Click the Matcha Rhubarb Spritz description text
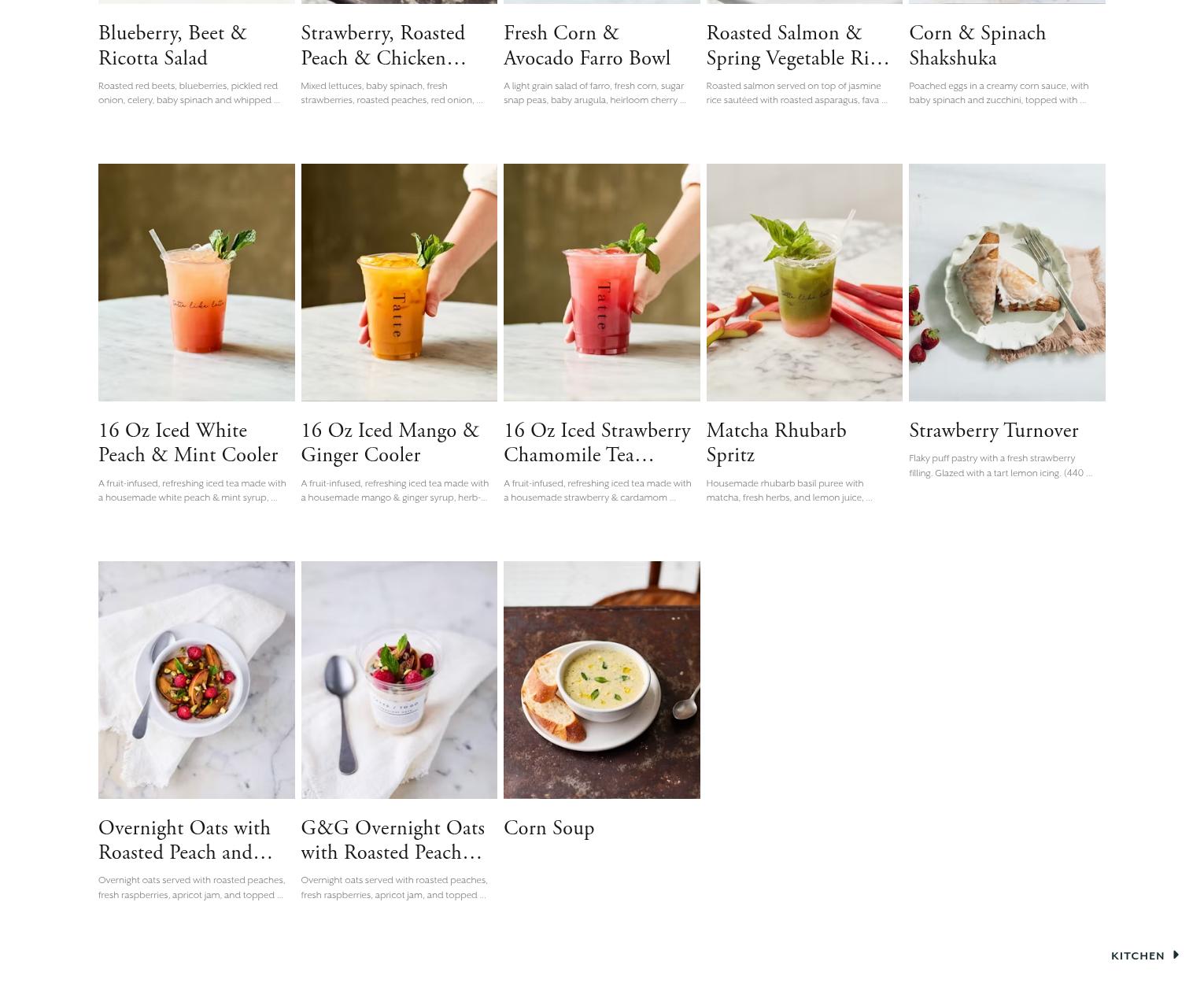The height and width of the screenshot is (1002, 1204). point(789,490)
